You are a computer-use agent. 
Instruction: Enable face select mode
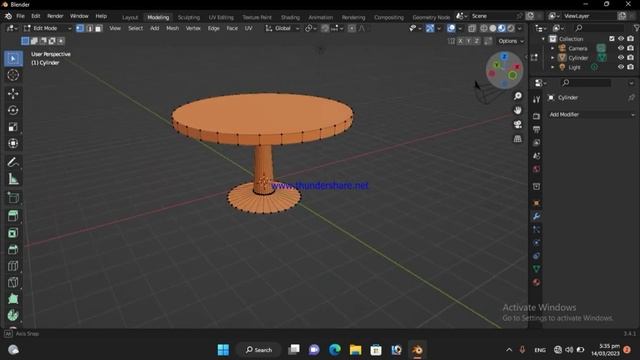pos(98,28)
